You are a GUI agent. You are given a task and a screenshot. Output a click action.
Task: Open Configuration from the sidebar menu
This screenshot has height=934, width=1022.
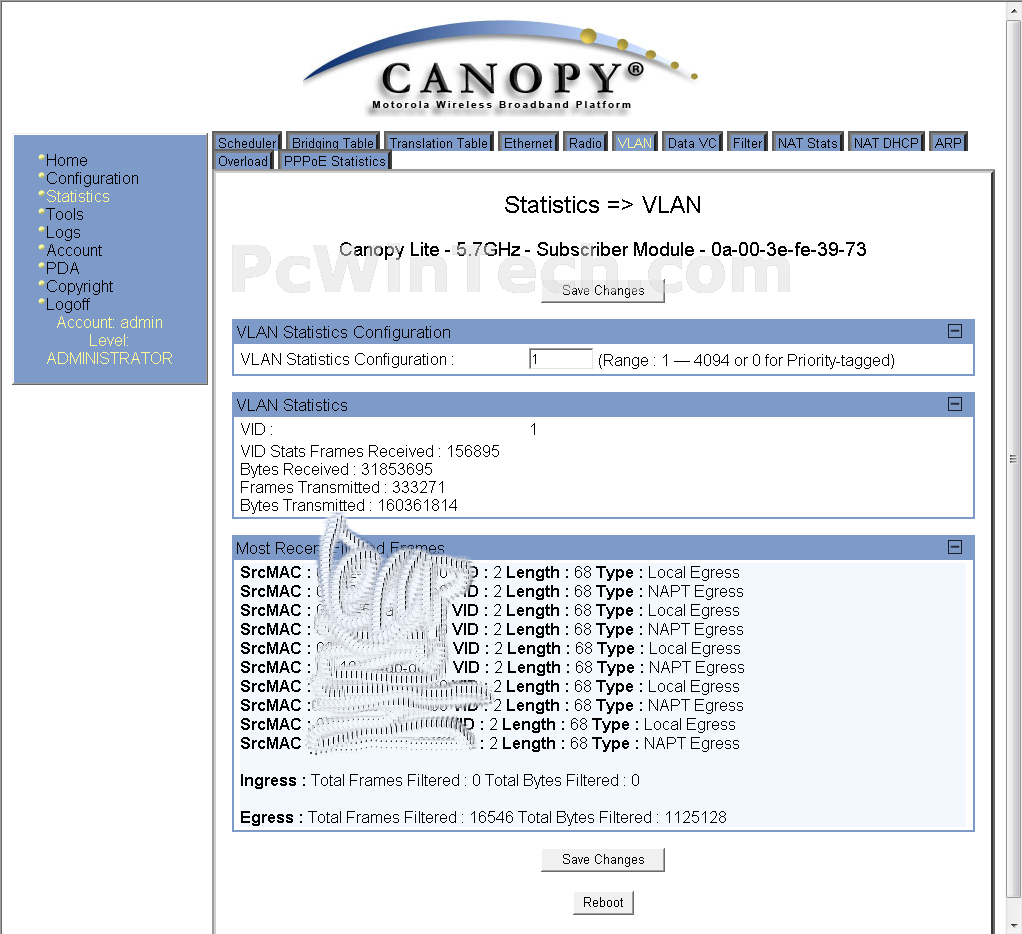pos(92,179)
